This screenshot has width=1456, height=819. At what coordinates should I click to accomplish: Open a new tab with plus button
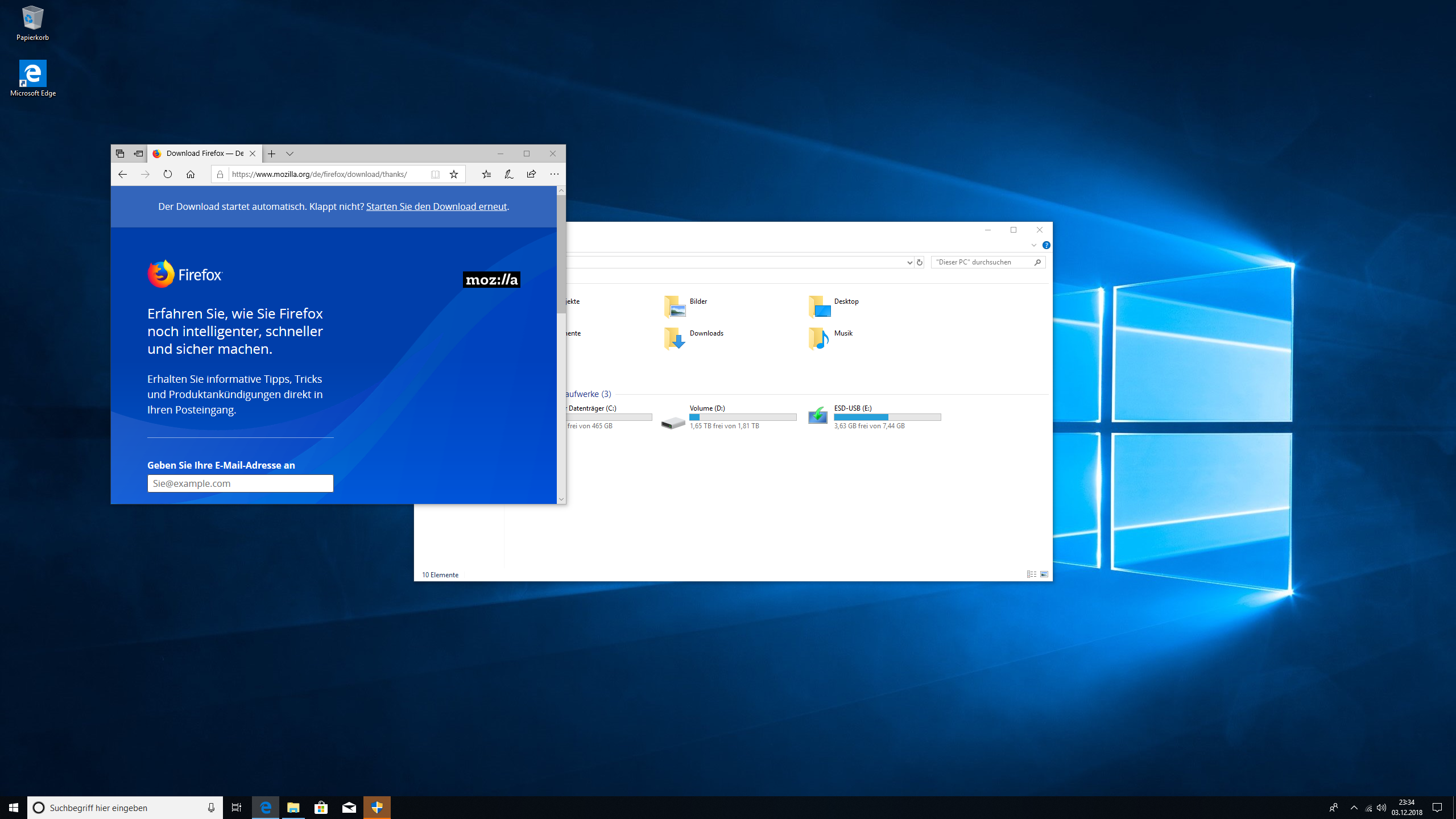[x=272, y=154]
